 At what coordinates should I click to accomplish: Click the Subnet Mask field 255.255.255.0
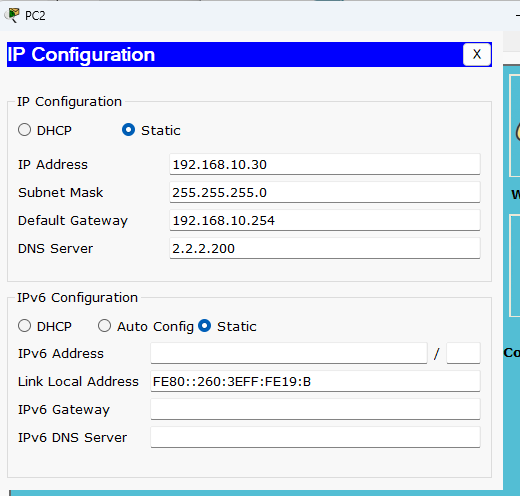(325, 192)
